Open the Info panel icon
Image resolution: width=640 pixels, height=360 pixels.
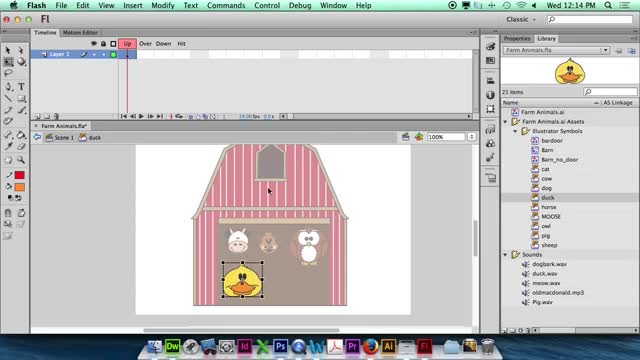coord(490,95)
